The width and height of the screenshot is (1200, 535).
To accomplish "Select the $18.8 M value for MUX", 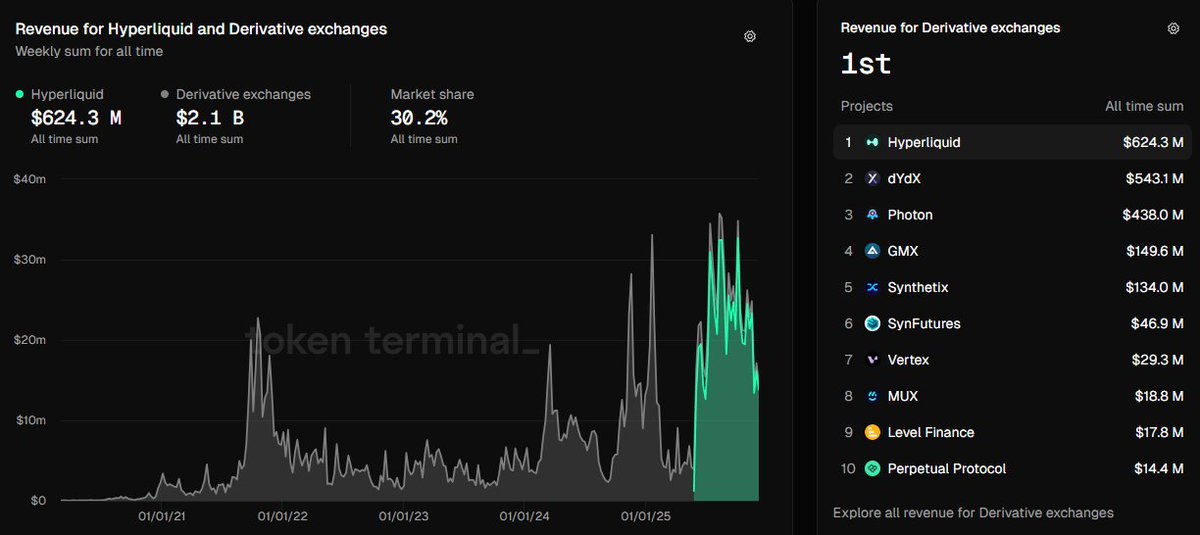I will [x=1158, y=396].
